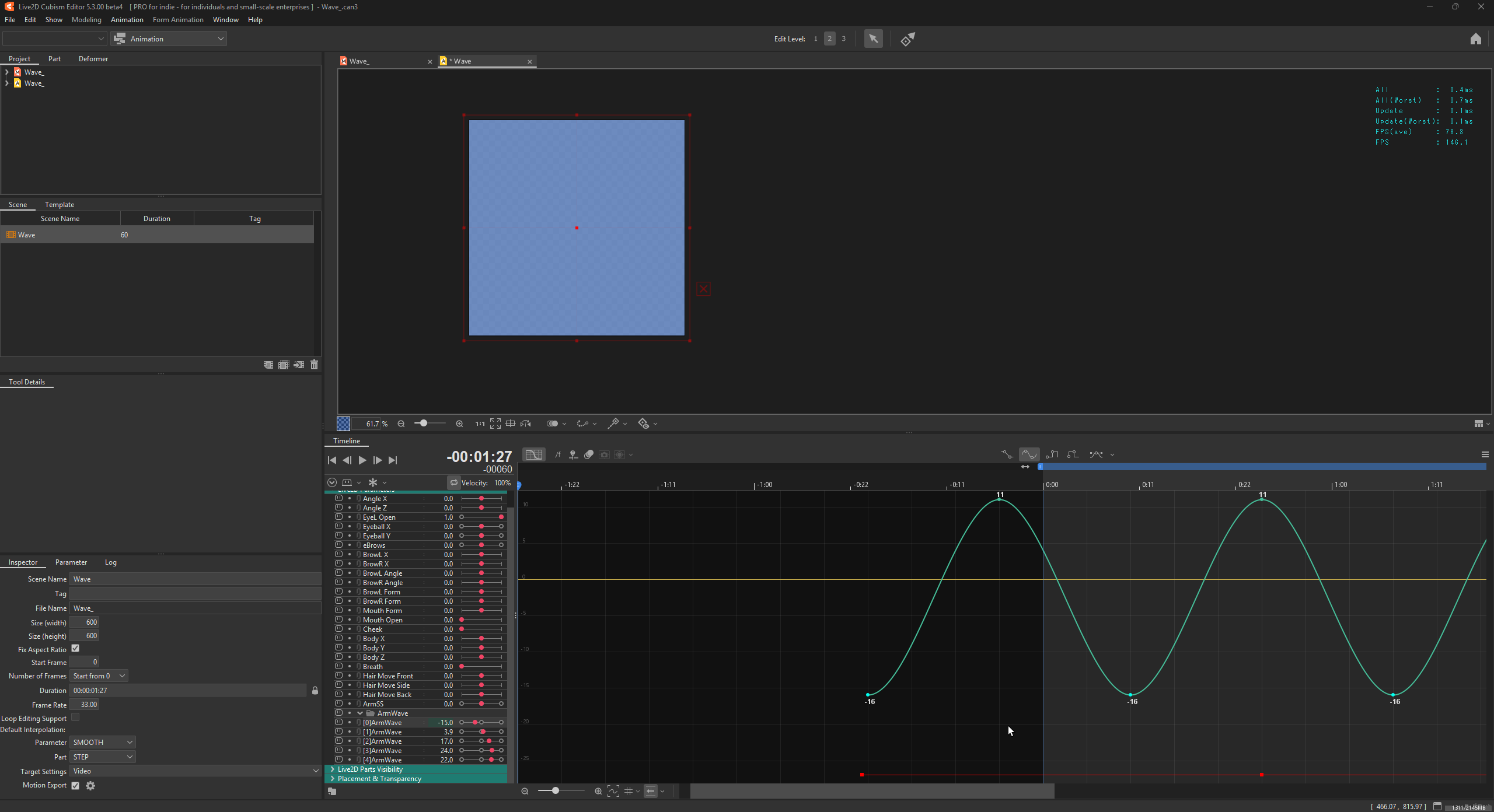Open the Animation workspace dropdown

[169, 39]
